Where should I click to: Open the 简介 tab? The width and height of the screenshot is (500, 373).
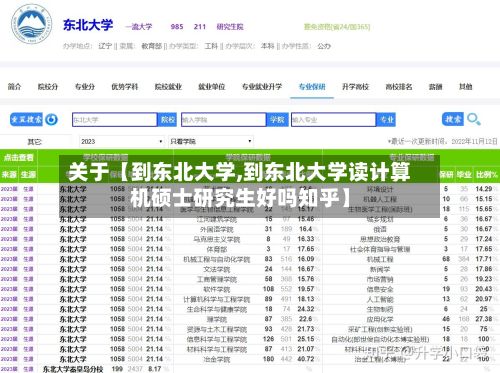14,87
